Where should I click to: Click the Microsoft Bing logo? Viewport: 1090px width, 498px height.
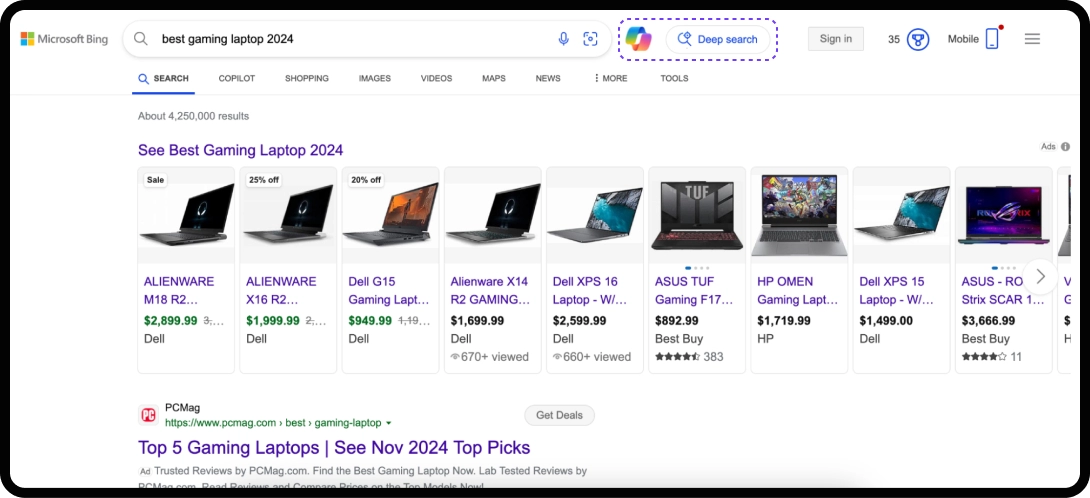[x=64, y=39]
